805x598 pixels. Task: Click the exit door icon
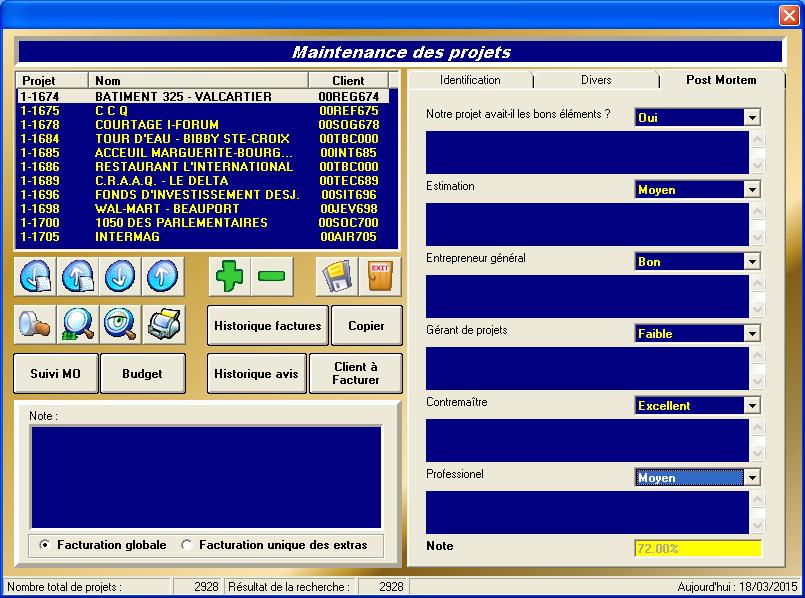[380, 276]
